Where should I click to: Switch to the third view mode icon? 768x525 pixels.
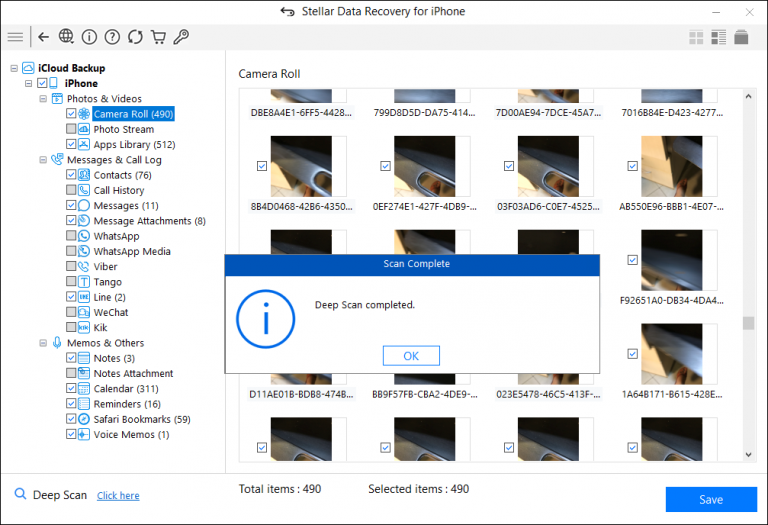(741, 37)
